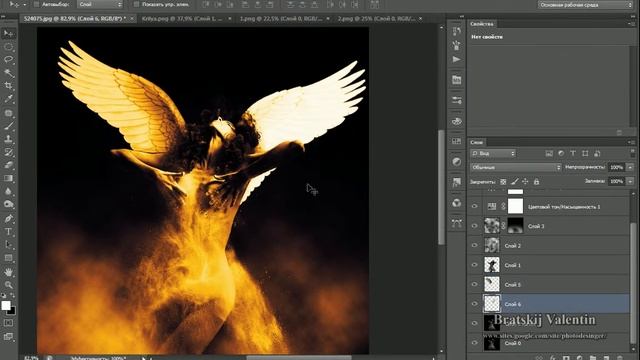Filter layers by shape layer icon
Screen dimensions: 640x360
point(585,153)
